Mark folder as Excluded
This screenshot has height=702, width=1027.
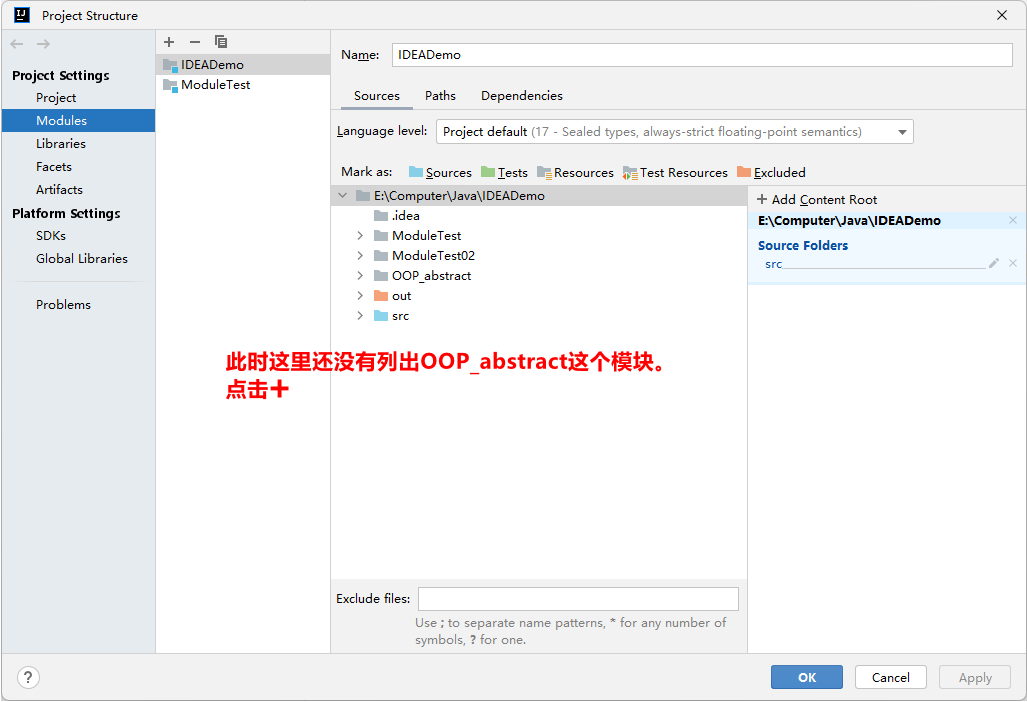pyautogui.click(x=772, y=172)
